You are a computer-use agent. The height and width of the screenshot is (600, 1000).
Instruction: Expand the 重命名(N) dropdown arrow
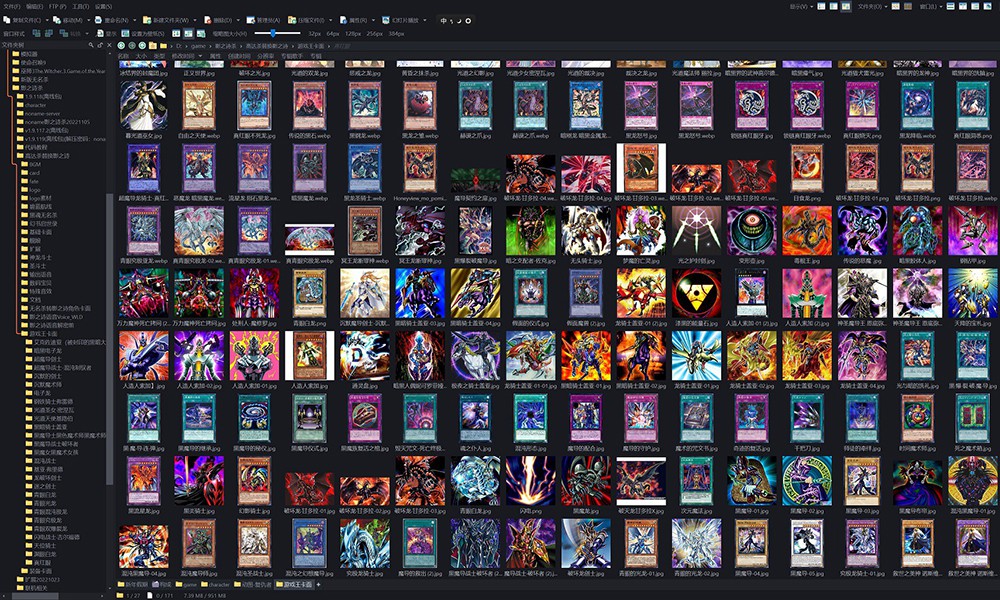pos(134,20)
